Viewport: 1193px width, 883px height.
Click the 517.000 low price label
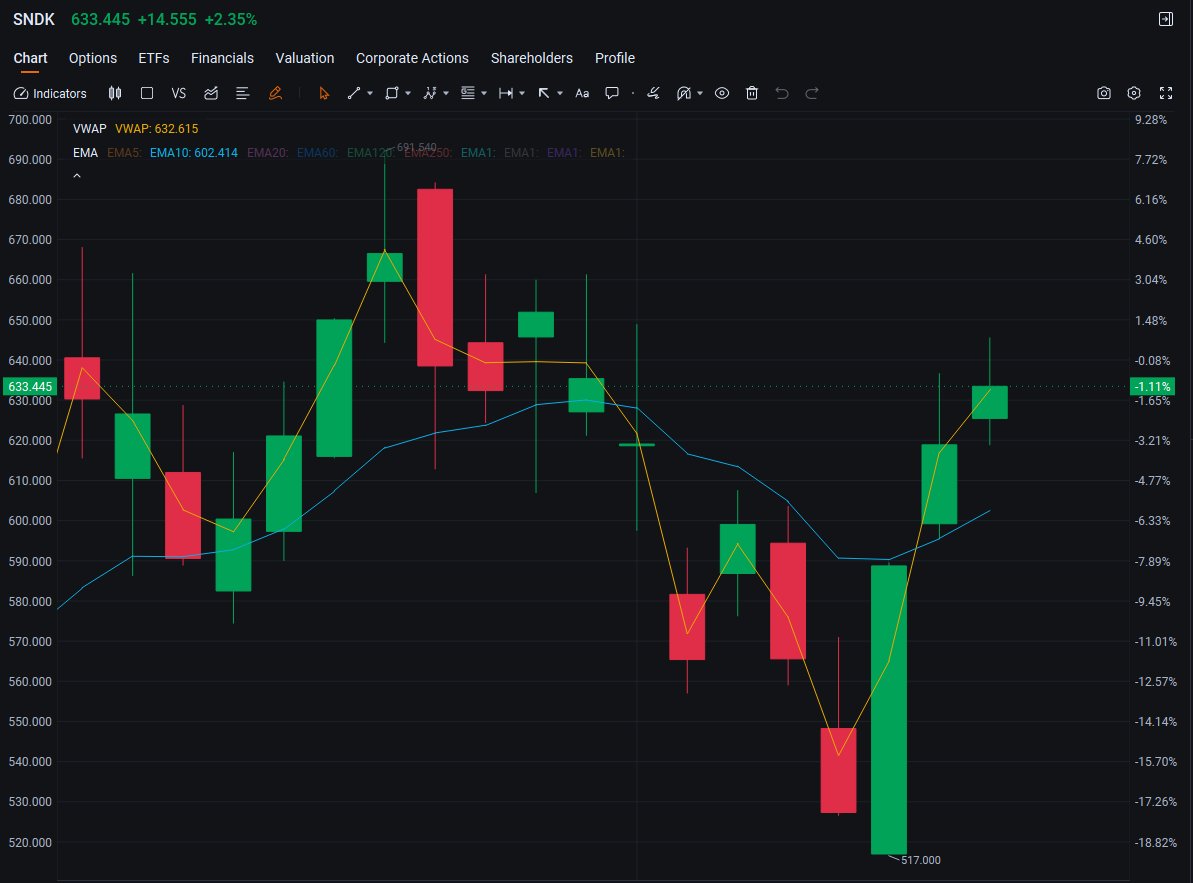(921, 860)
